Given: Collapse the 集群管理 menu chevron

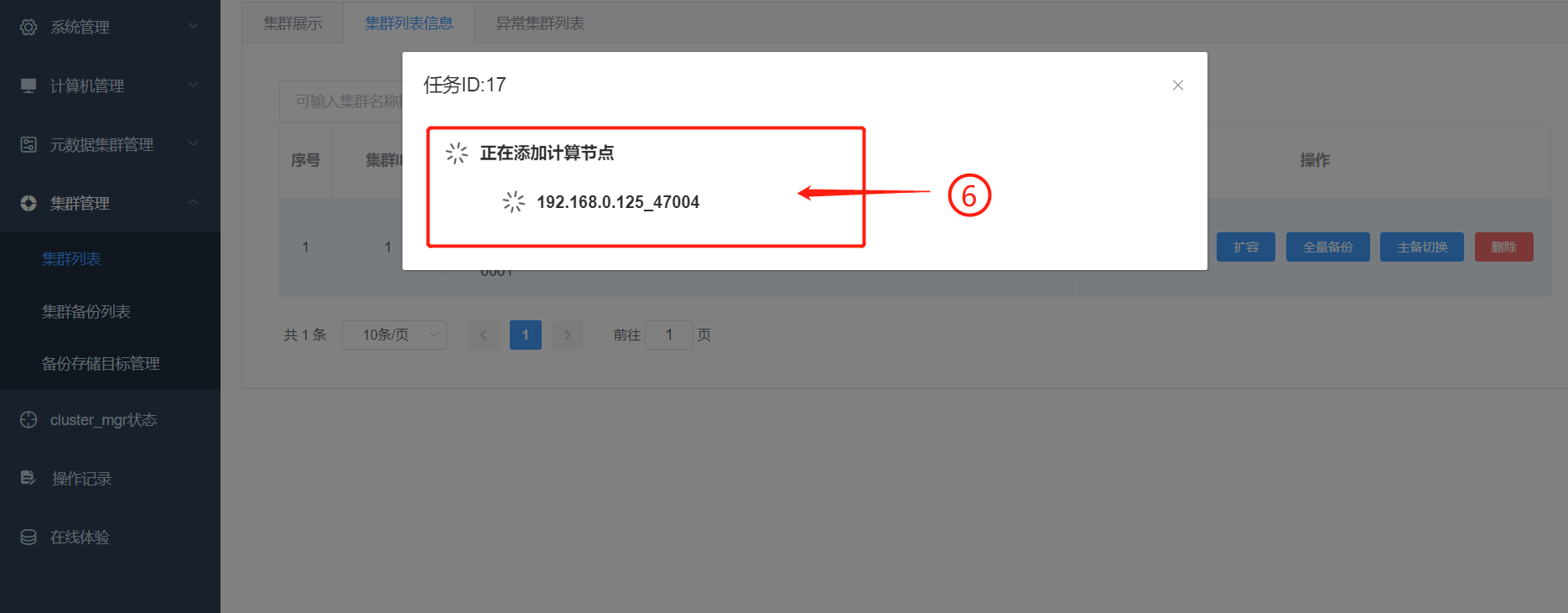Looking at the screenshot, I should coord(194,202).
